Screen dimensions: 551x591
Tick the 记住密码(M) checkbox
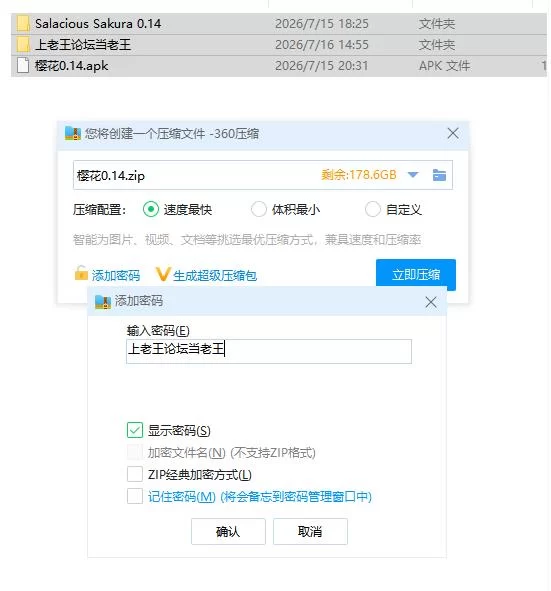(135, 496)
